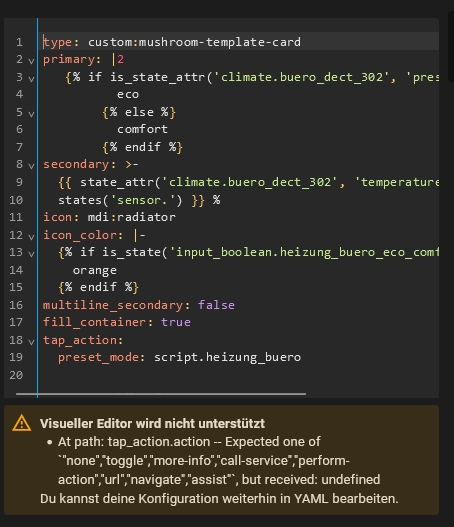Fold the icon_color block arrow
Image resolution: width=454 pixels, height=527 pixels.
click(x=31, y=237)
